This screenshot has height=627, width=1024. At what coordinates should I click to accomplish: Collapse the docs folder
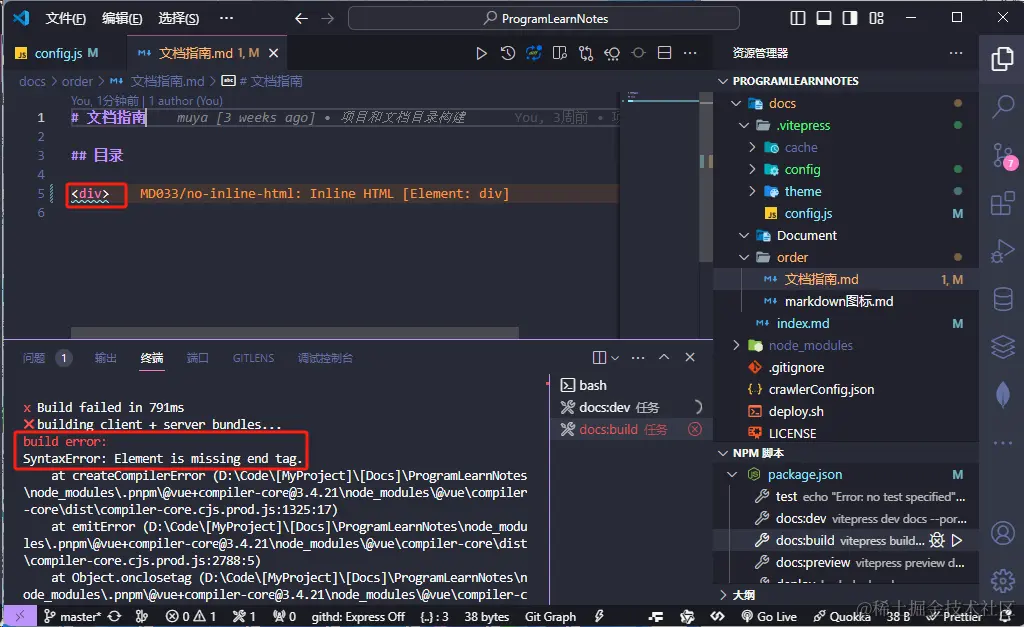coord(736,103)
